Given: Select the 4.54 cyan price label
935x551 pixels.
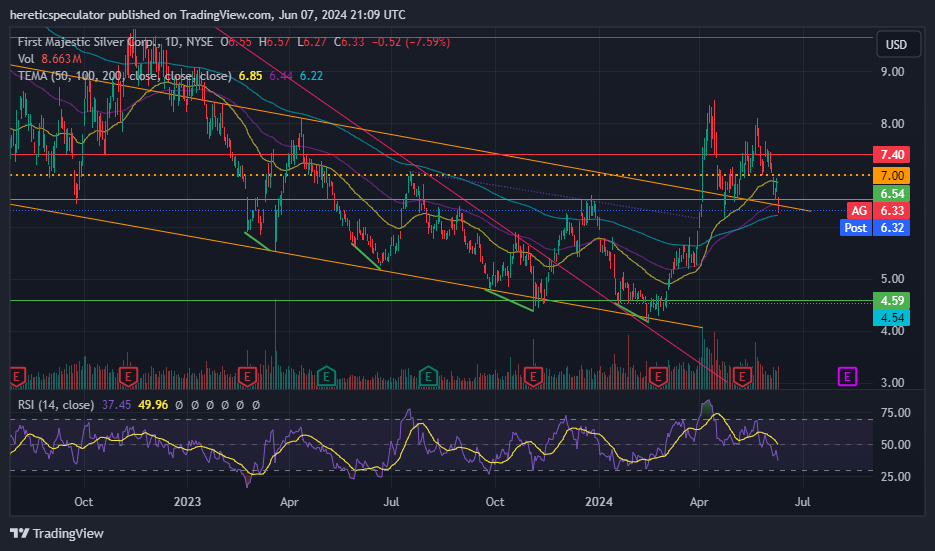Looking at the screenshot, I should [892, 318].
